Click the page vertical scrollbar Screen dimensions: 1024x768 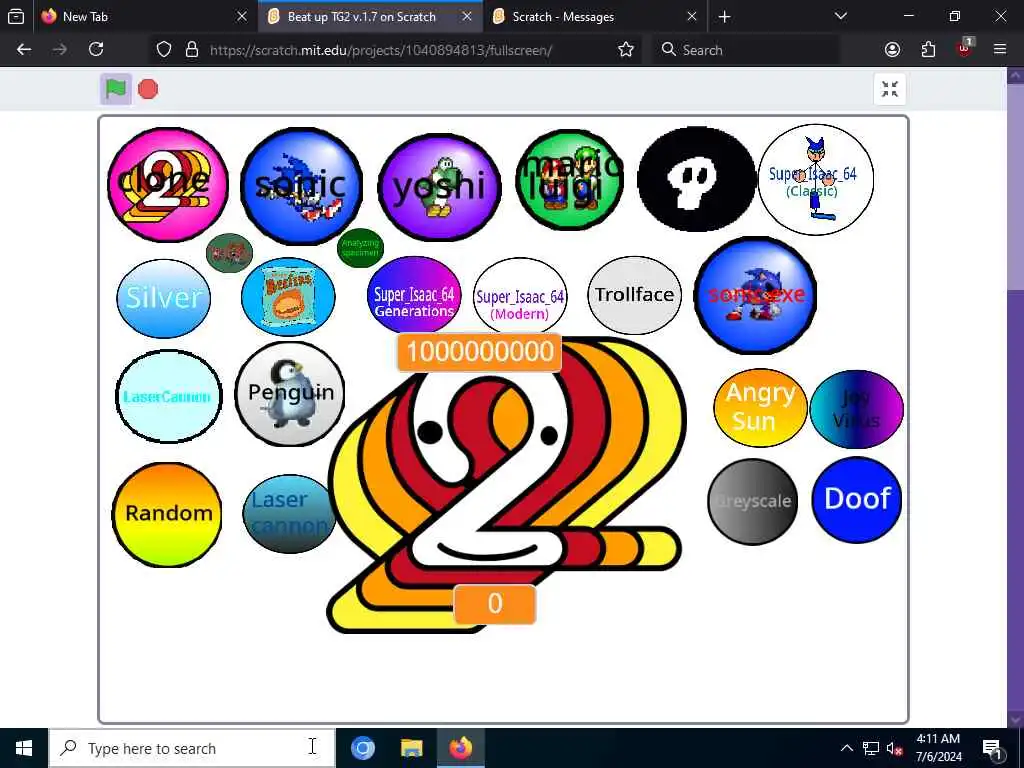[x=1016, y=397]
